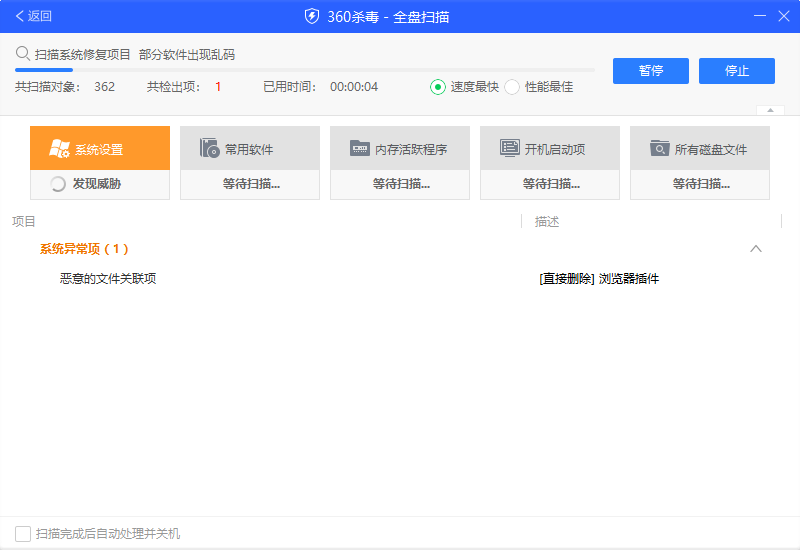Pause the scan with 暂停 button
800x550 pixels.
coord(651,71)
